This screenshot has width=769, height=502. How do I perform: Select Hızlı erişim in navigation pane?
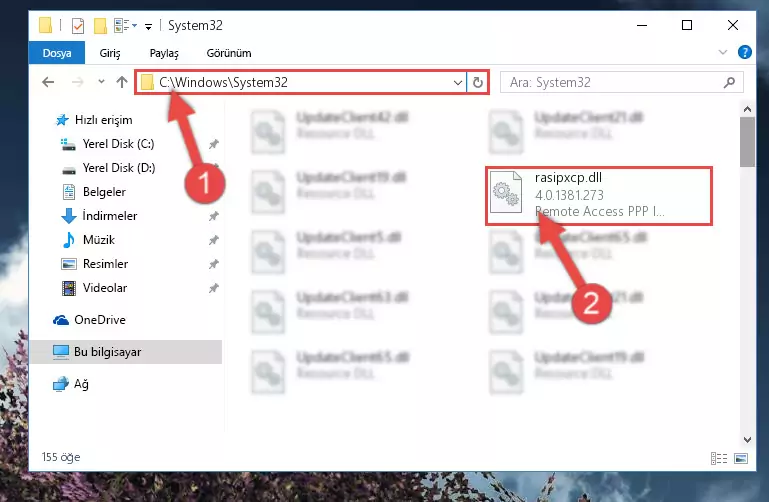(x=103, y=120)
